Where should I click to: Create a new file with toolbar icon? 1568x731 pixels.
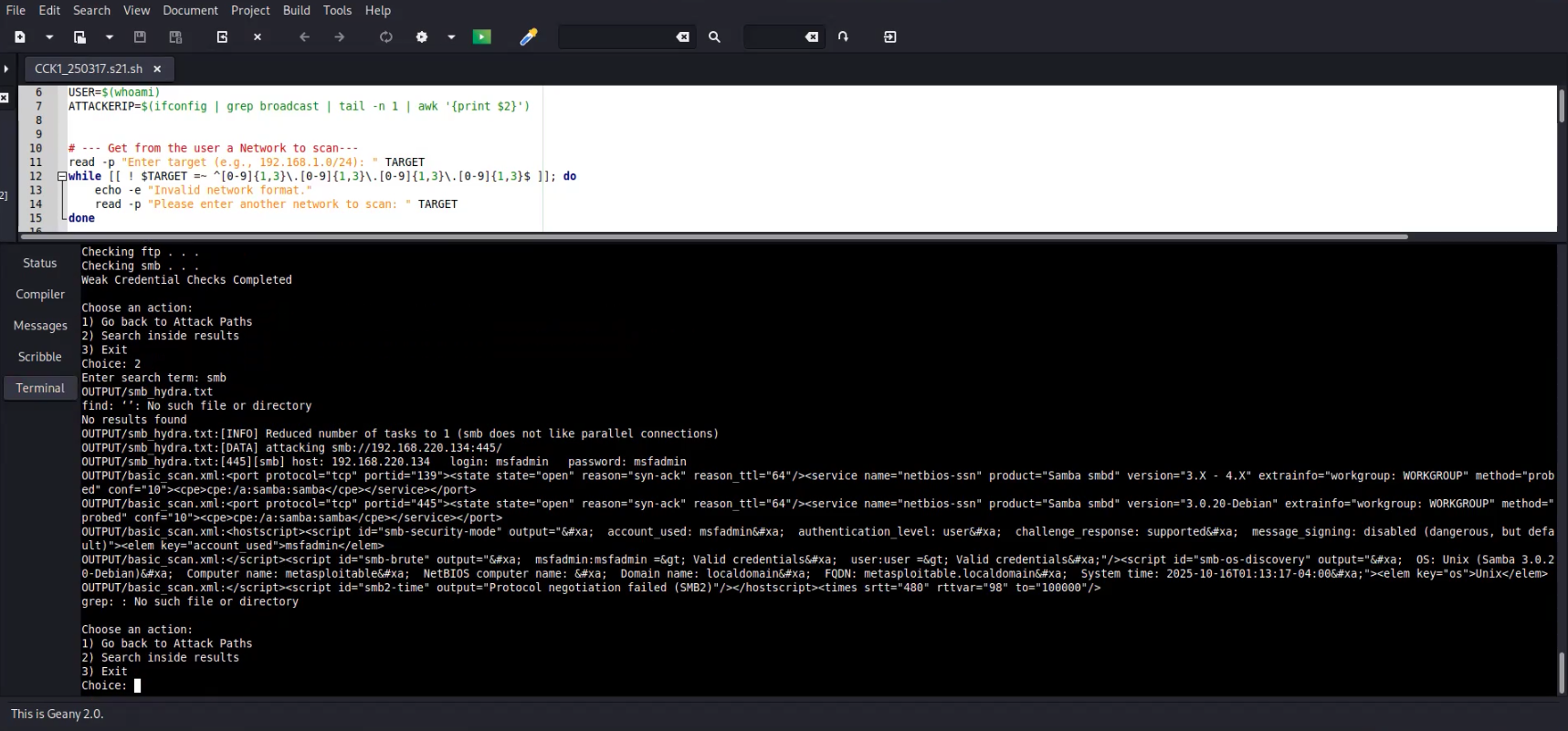point(20,37)
